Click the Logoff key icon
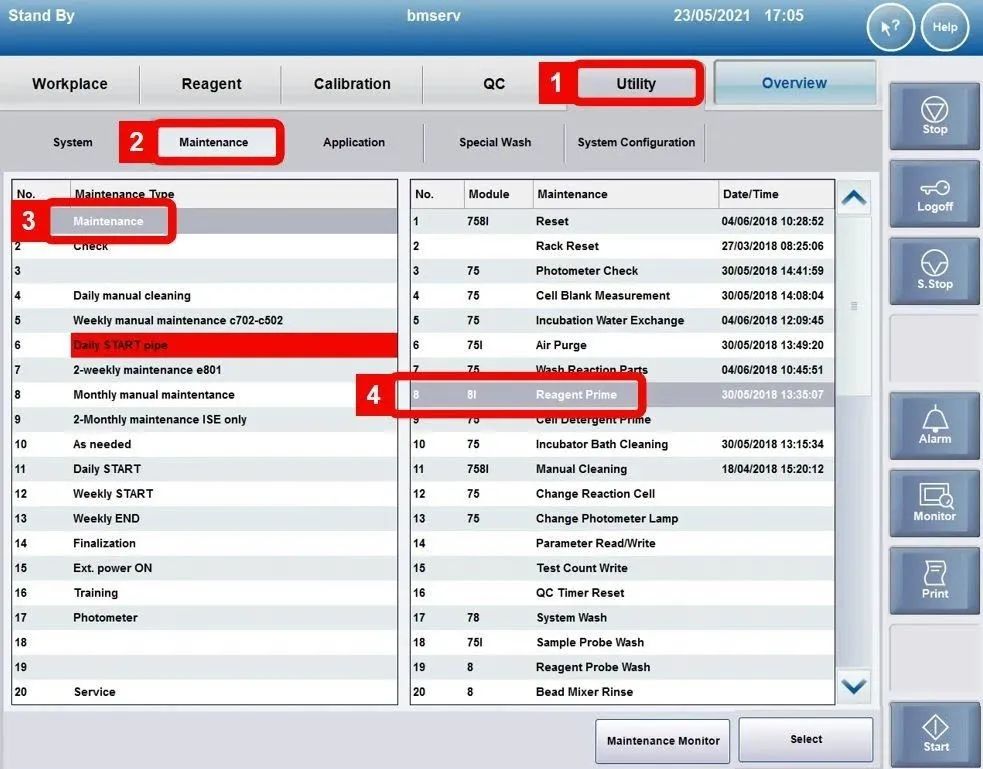 [x=934, y=194]
